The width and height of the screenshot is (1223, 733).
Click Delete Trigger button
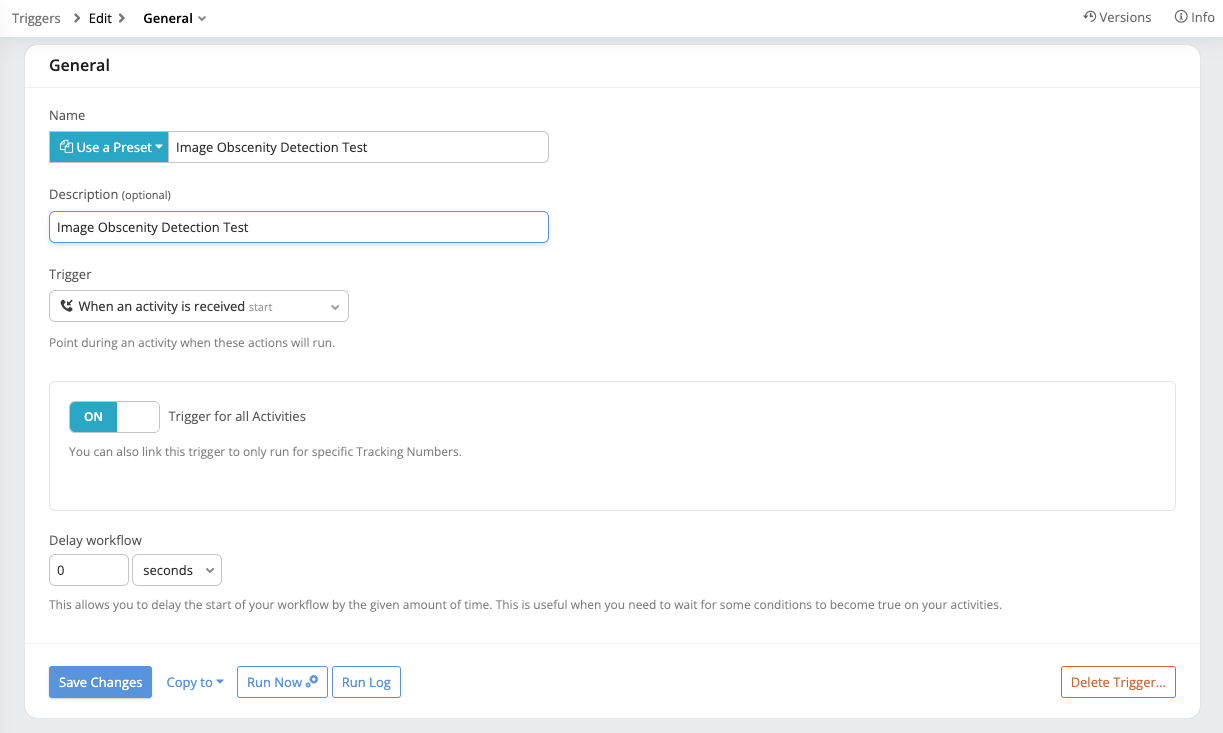pyautogui.click(x=1118, y=682)
